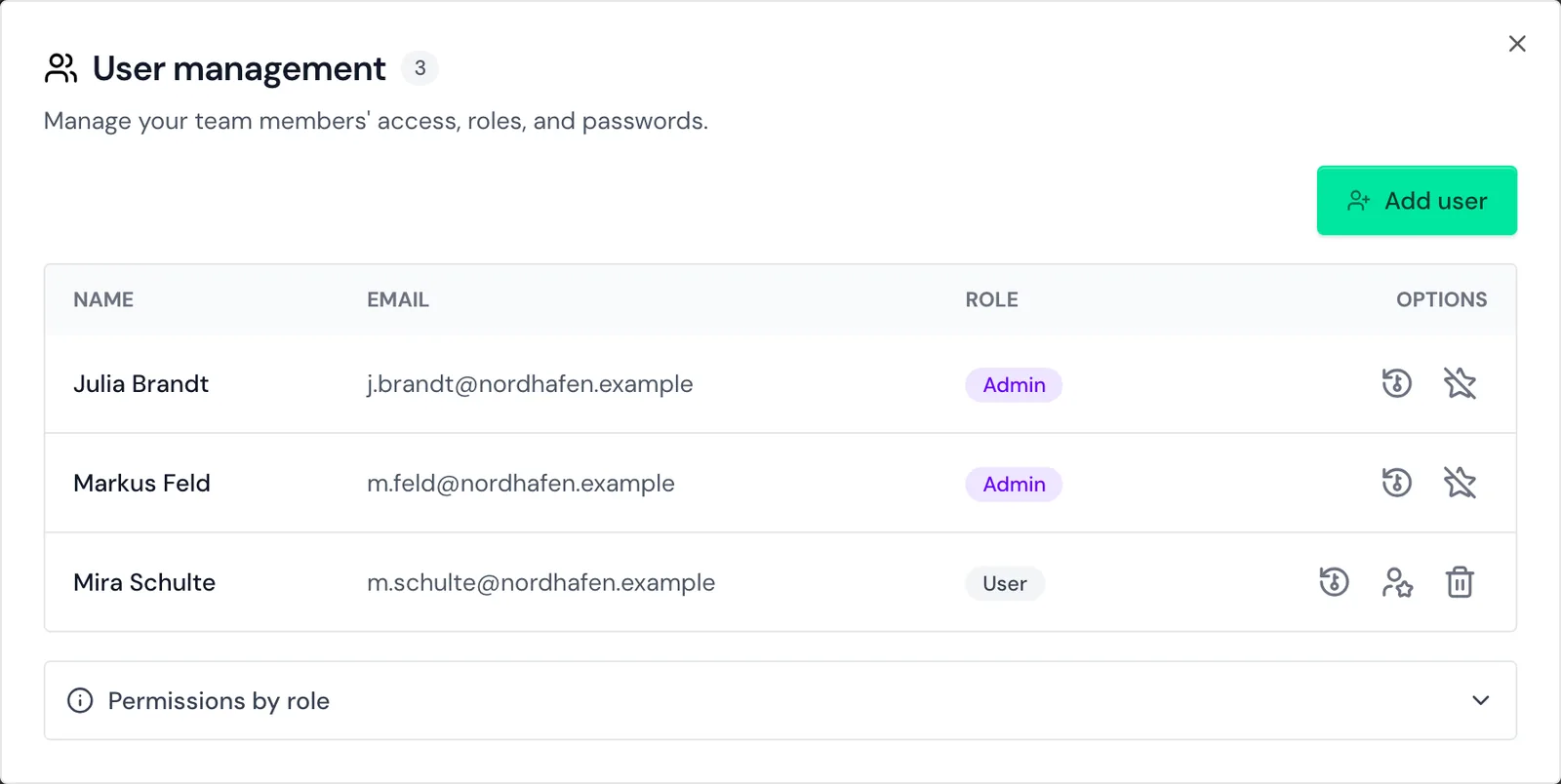Click email m.feld@nordhafen.example
Viewport: 1561px width, 784px height.
coord(521,484)
